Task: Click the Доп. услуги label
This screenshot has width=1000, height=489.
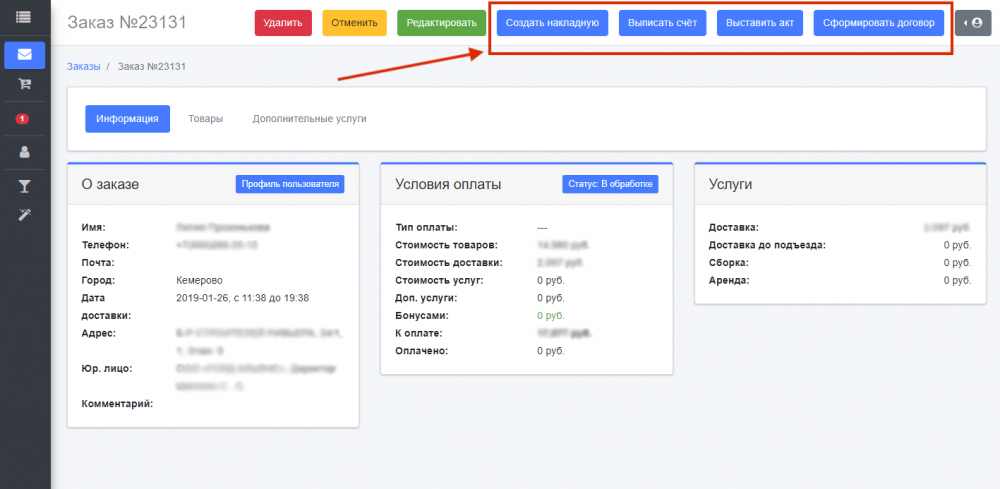Action: tap(427, 298)
